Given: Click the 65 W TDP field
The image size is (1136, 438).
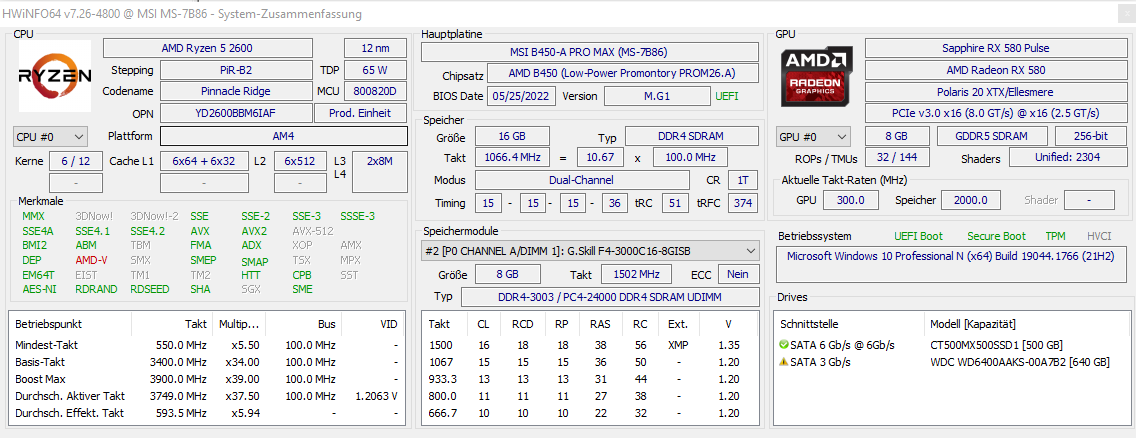Looking at the screenshot, I should click(375, 70).
